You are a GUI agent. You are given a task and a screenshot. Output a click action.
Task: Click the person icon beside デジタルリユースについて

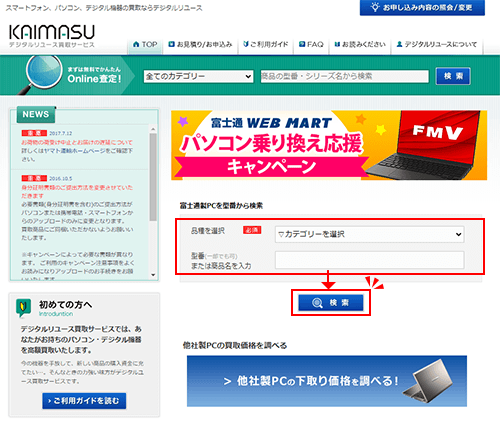pos(399,44)
